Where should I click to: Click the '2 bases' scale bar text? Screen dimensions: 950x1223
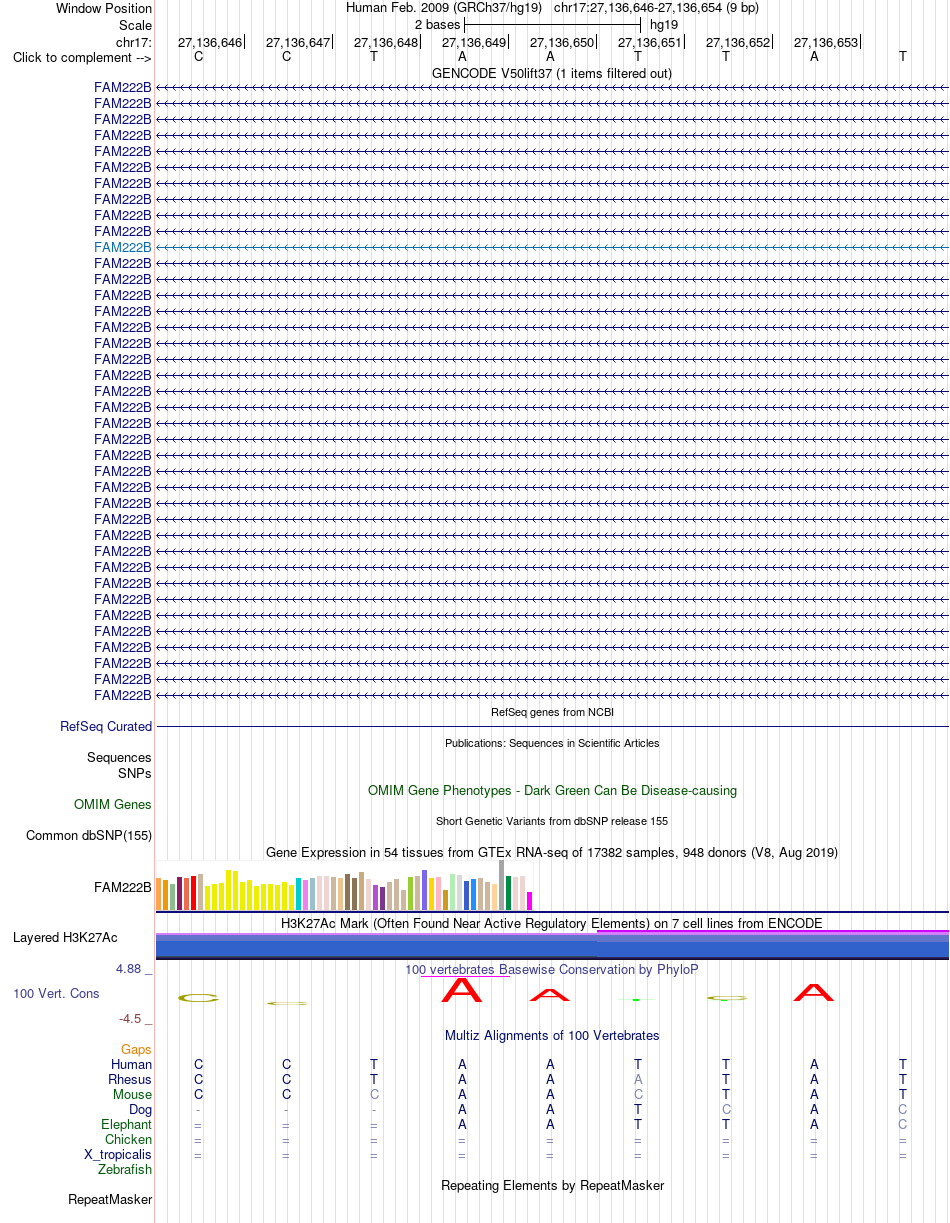click(437, 24)
